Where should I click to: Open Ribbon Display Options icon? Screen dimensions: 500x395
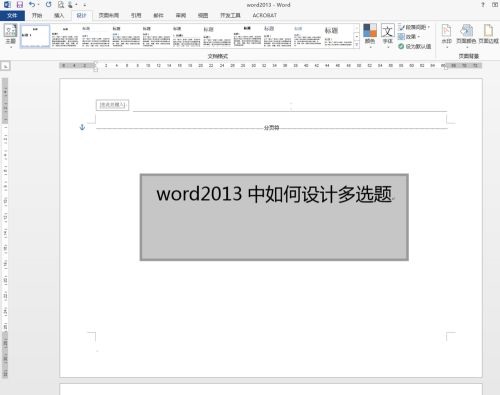click(x=495, y=5)
